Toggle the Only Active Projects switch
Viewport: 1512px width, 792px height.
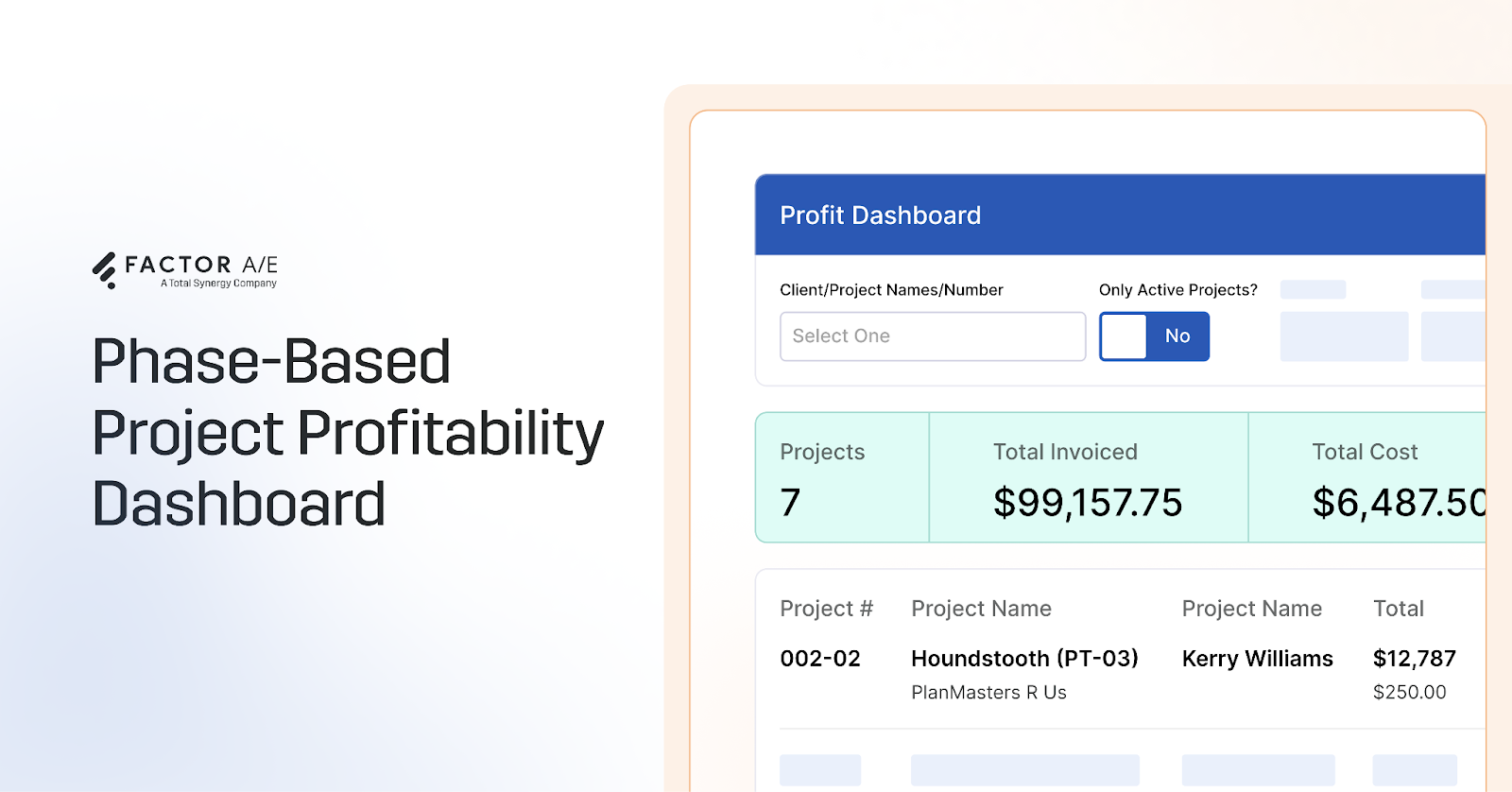1154,336
